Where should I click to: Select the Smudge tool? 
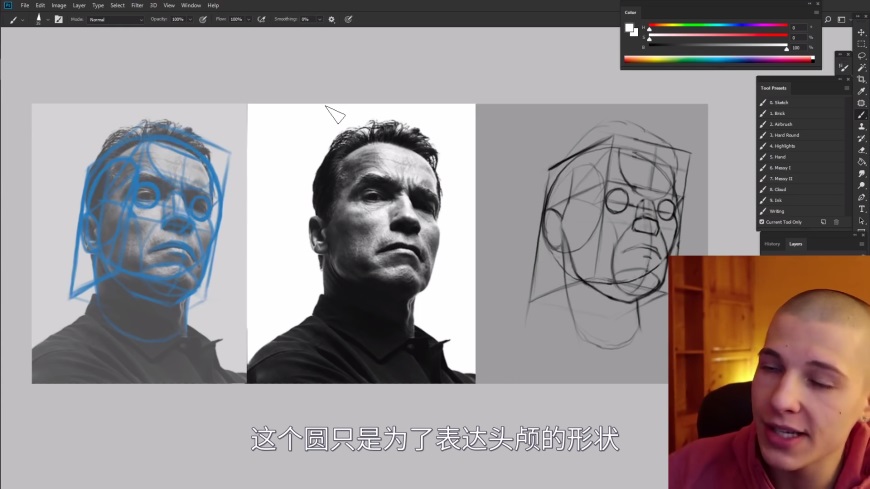coord(861,174)
